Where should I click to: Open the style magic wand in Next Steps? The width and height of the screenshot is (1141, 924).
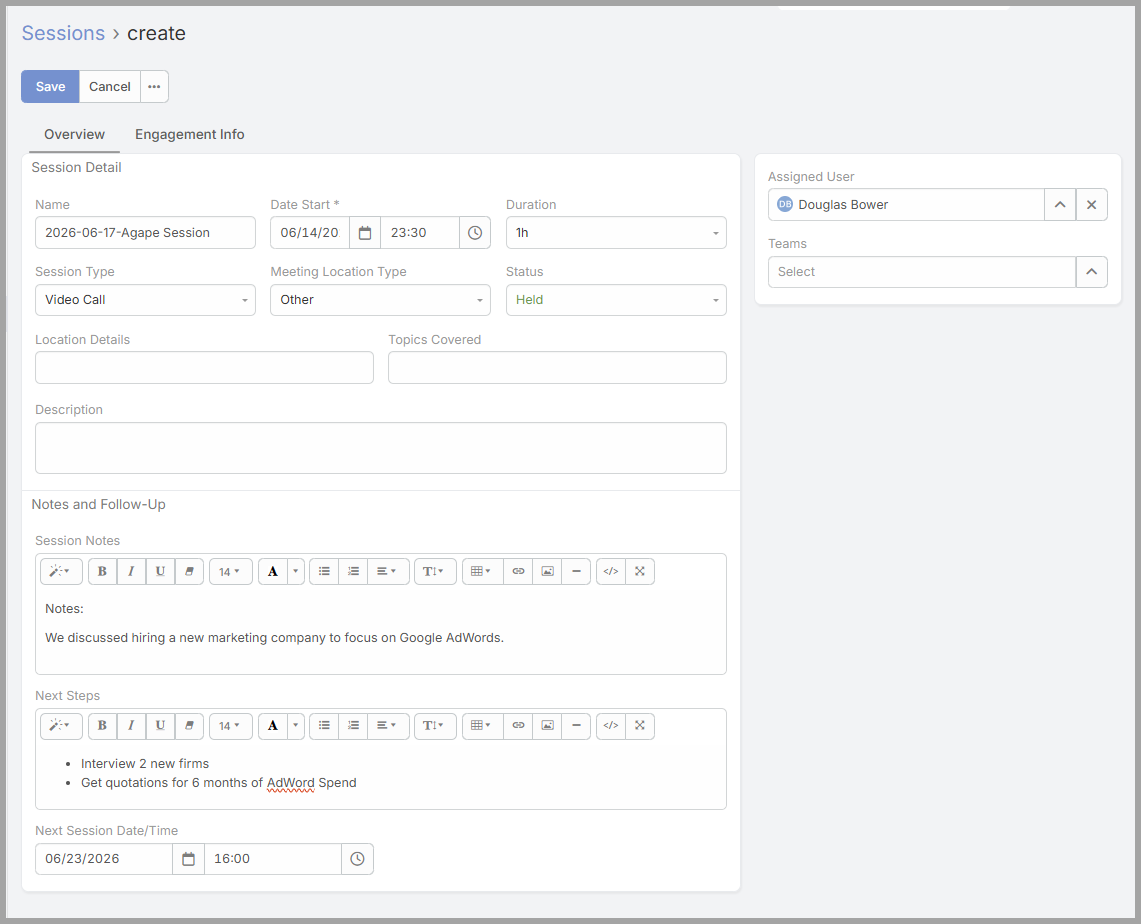(x=61, y=725)
